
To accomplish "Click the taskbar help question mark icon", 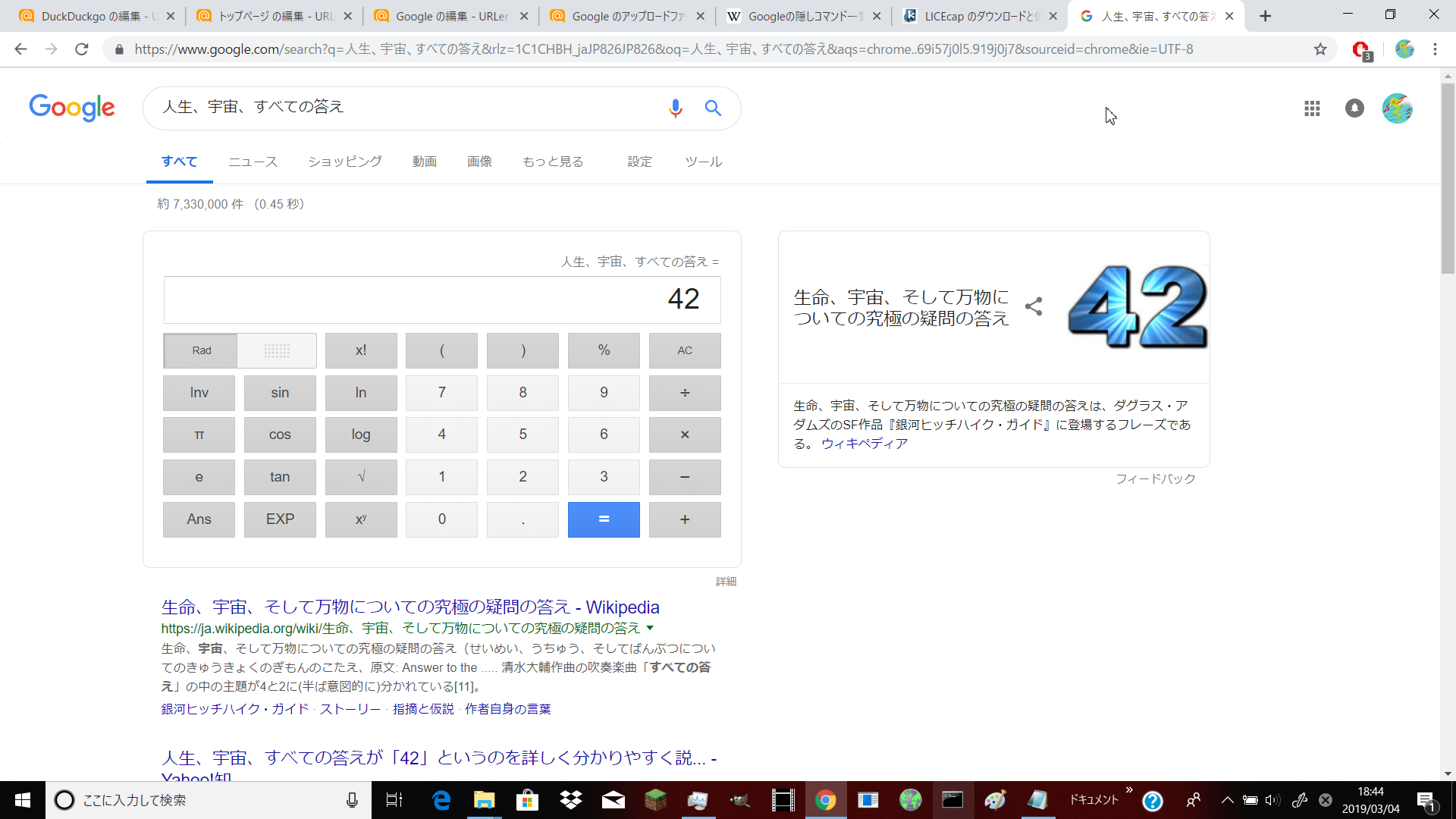I will click(x=1153, y=801).
